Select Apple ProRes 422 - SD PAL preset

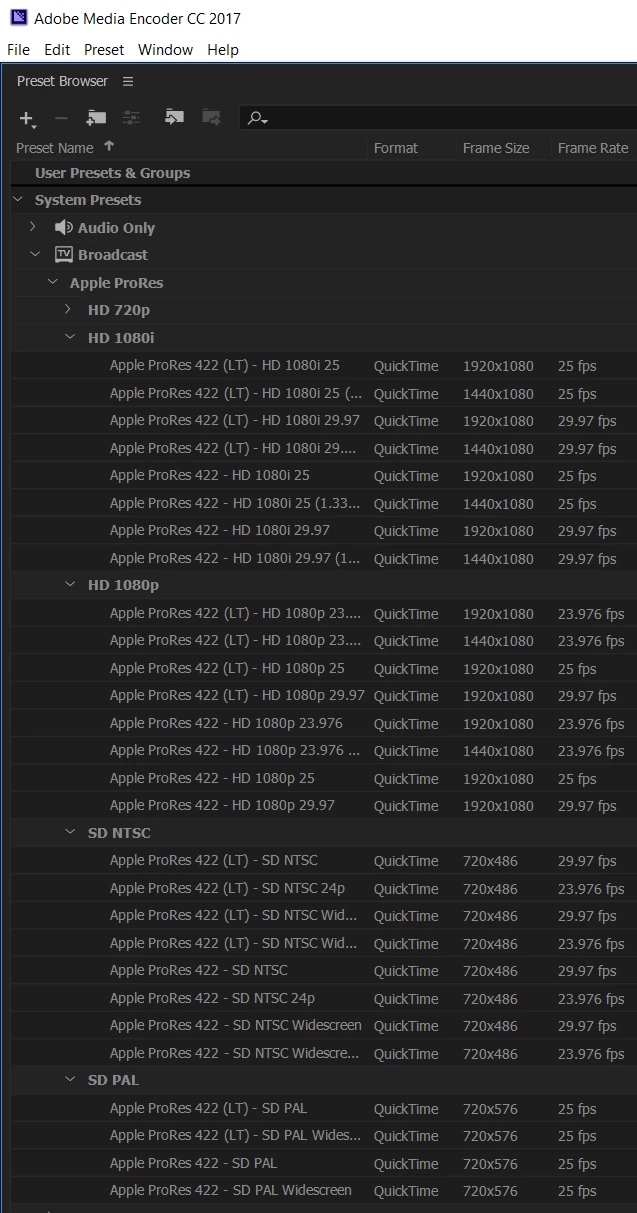point(323,1164)
